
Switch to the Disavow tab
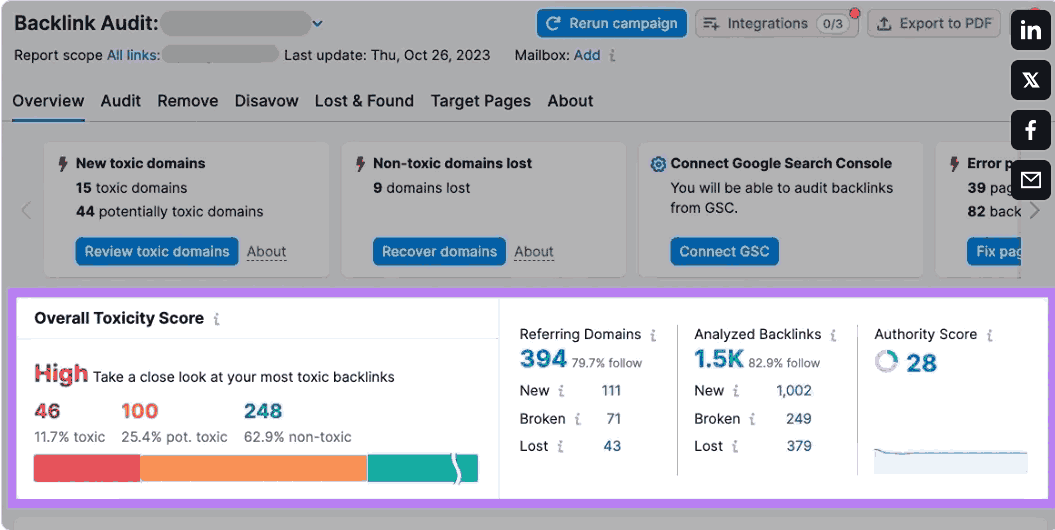click(266, 101)
